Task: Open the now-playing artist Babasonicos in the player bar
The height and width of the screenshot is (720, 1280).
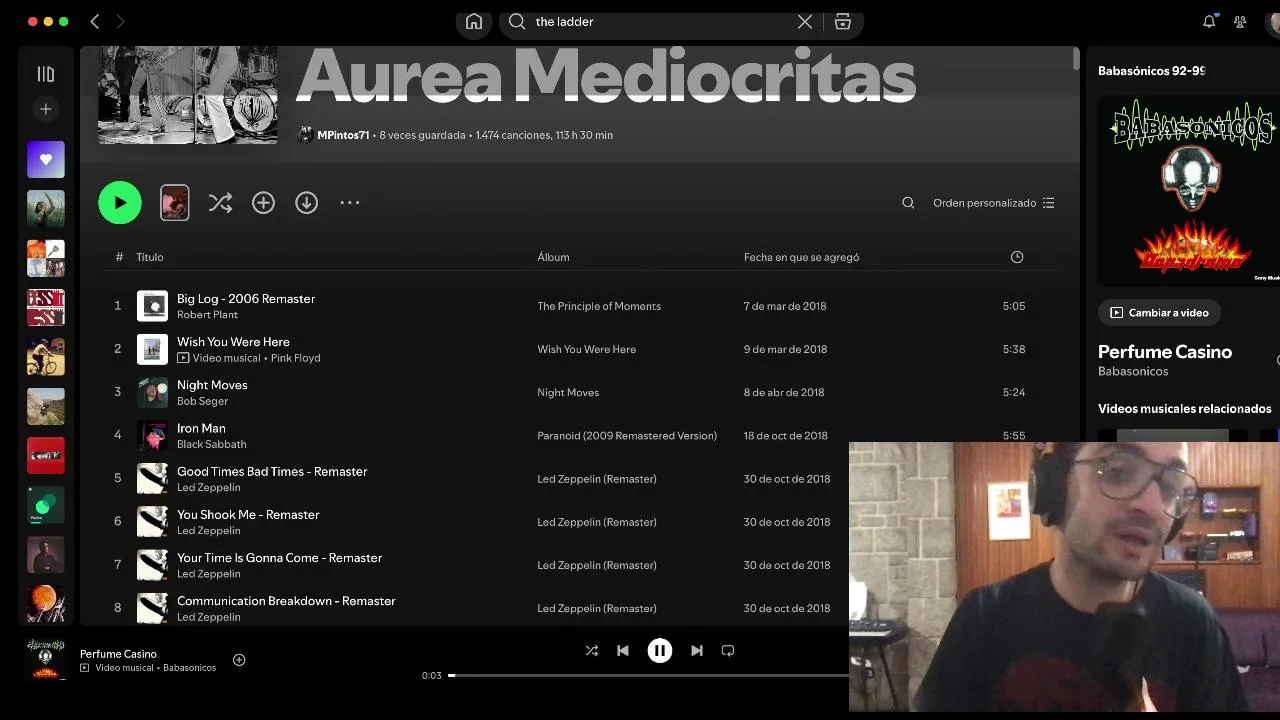Action: coord(189,668)
